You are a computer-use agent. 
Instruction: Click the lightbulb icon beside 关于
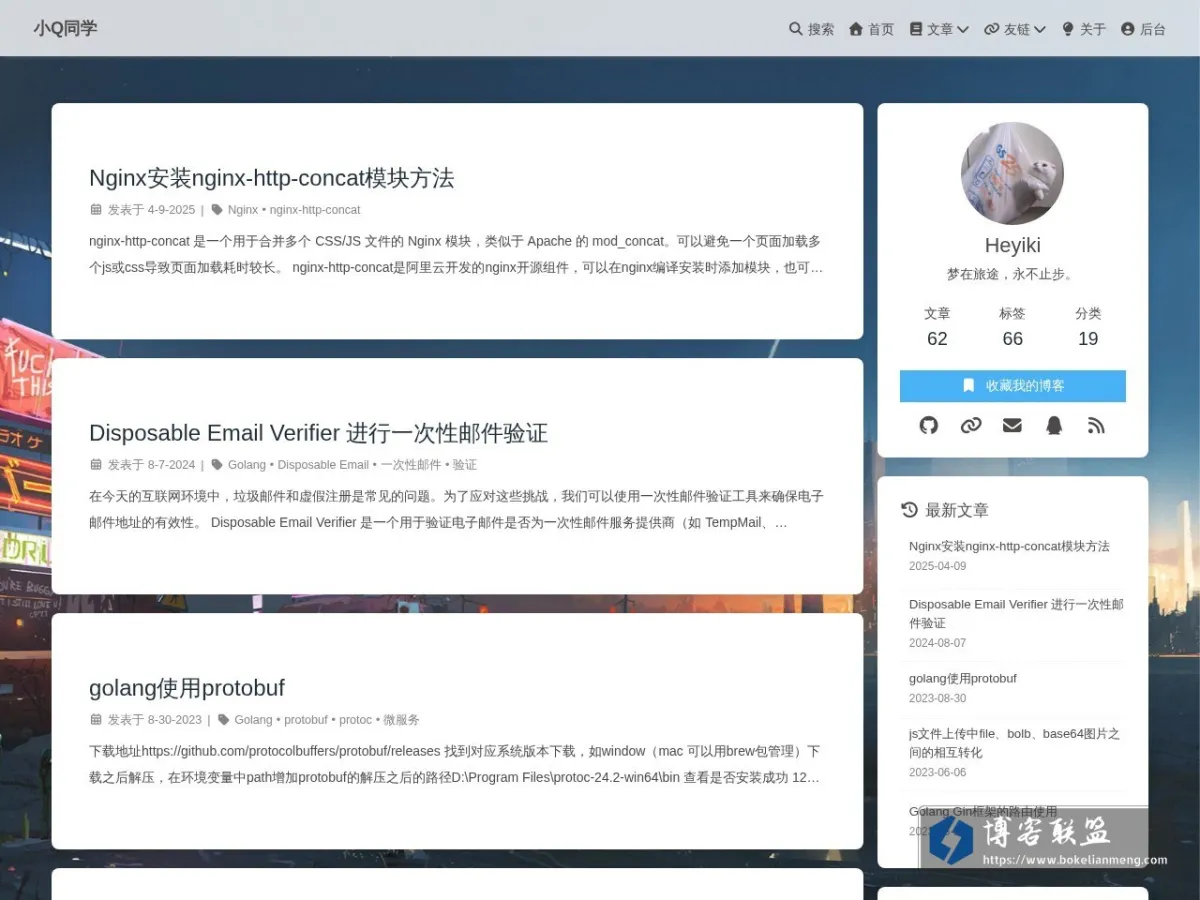[1068, 29]
